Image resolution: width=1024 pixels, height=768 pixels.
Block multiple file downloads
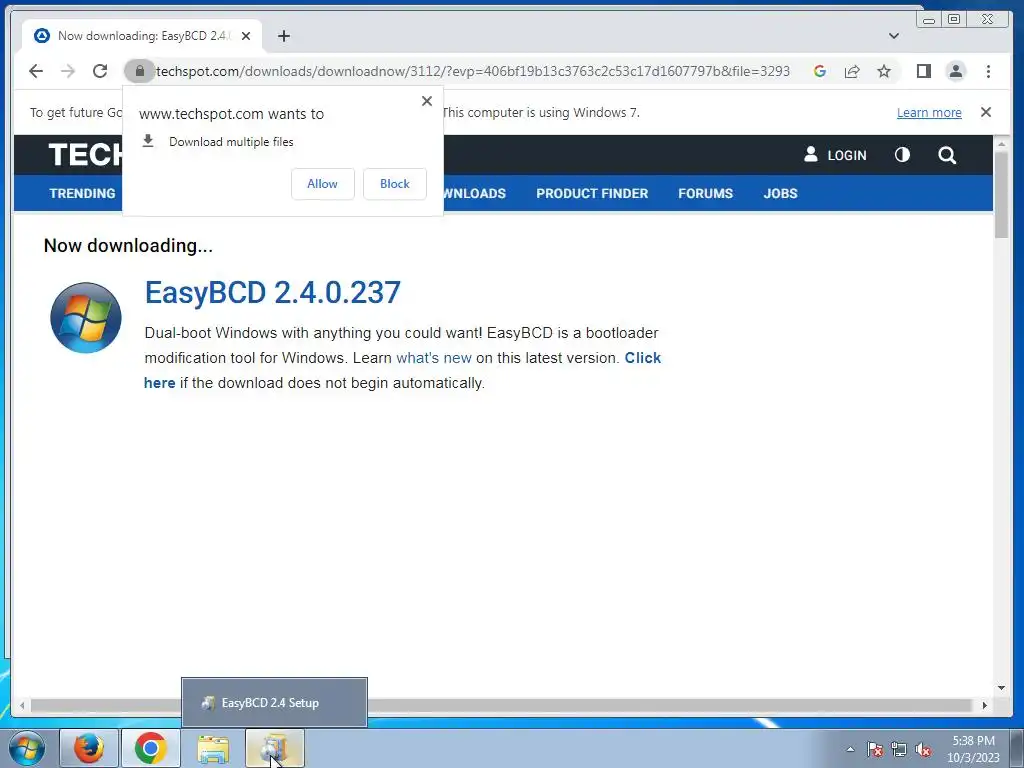pos(394,184)
